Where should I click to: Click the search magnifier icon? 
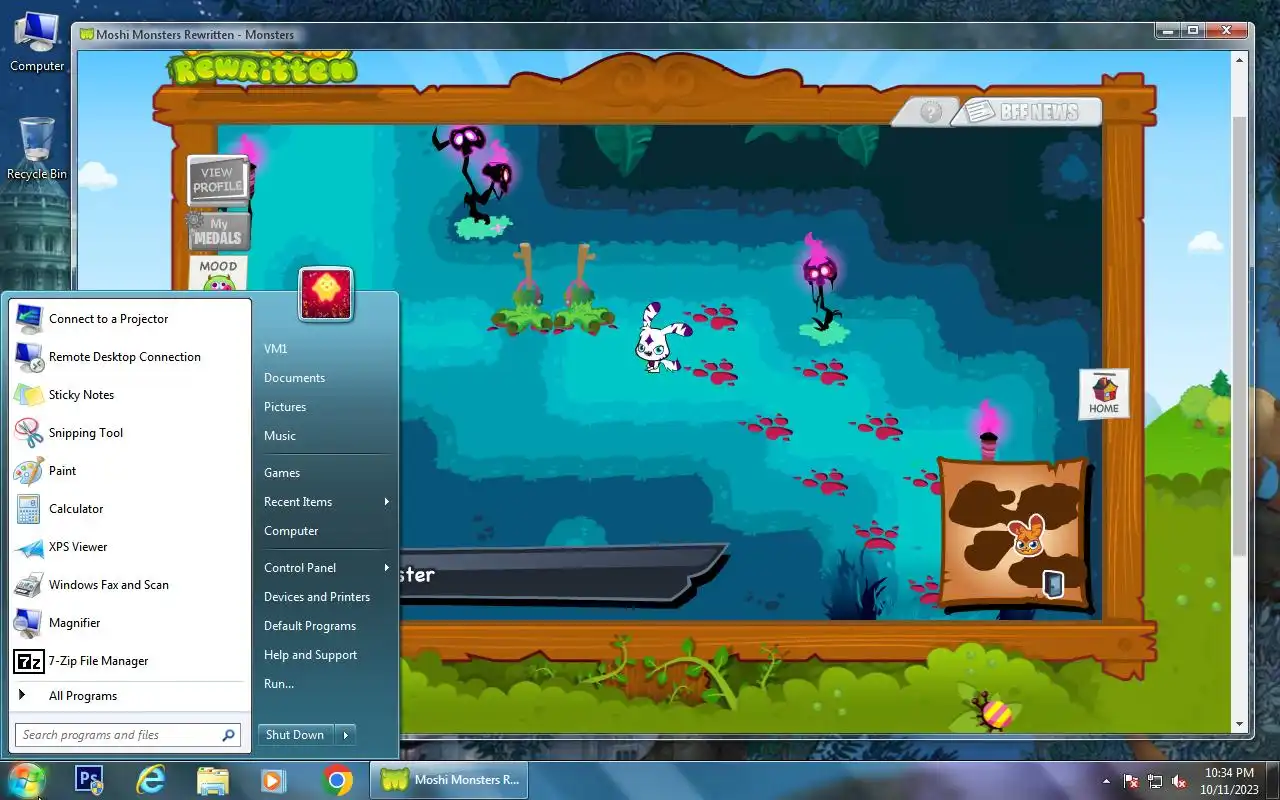tap(229, 735)
